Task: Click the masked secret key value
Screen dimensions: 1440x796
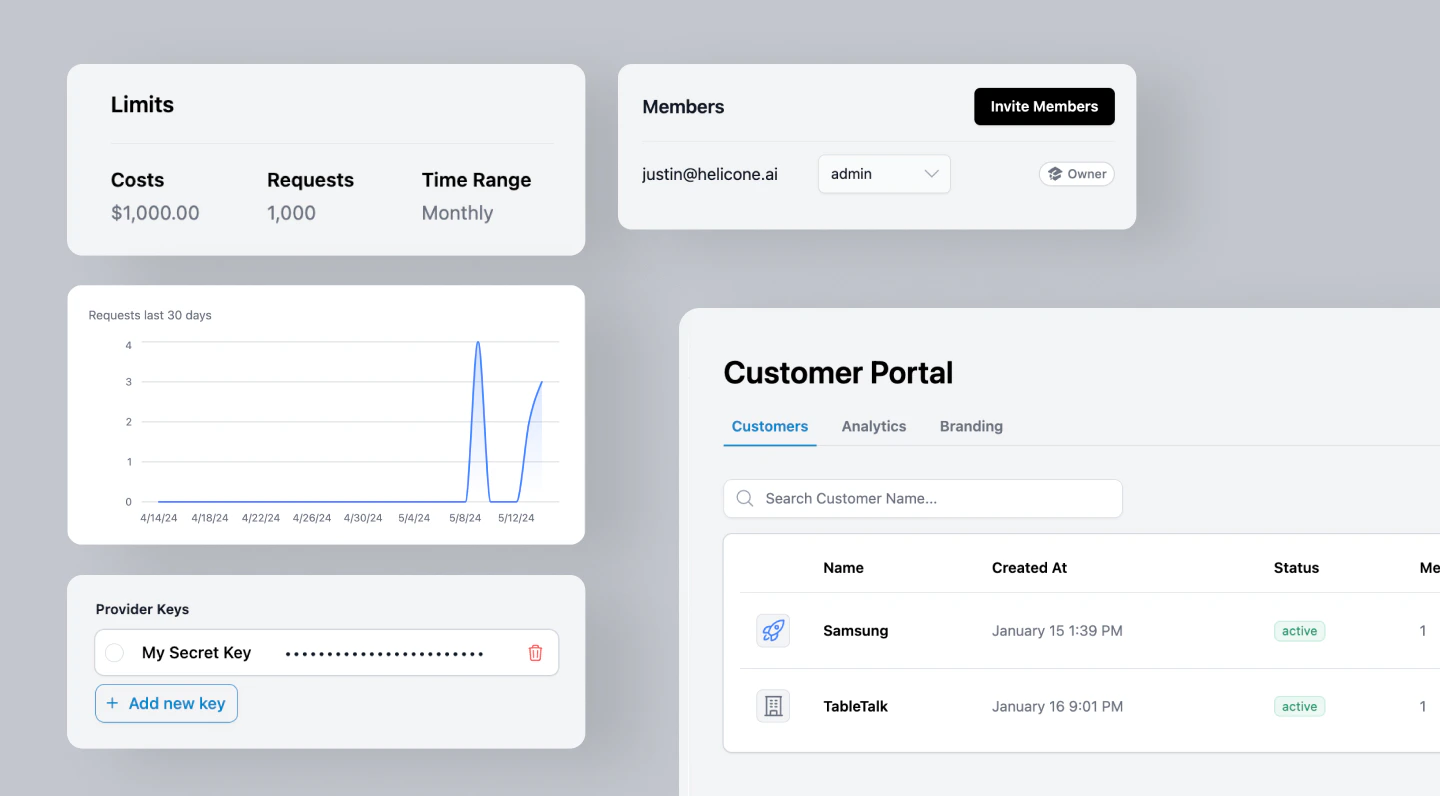Action: [x=384, y=652]
